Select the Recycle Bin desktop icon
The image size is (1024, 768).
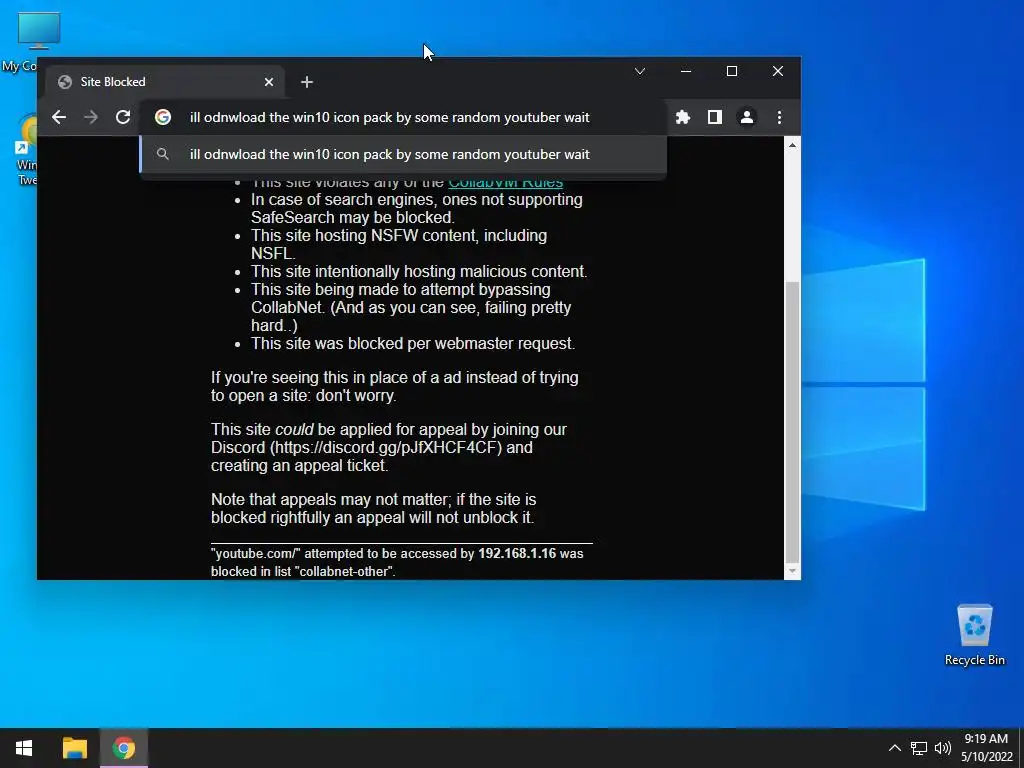click(x=974, y=635)
